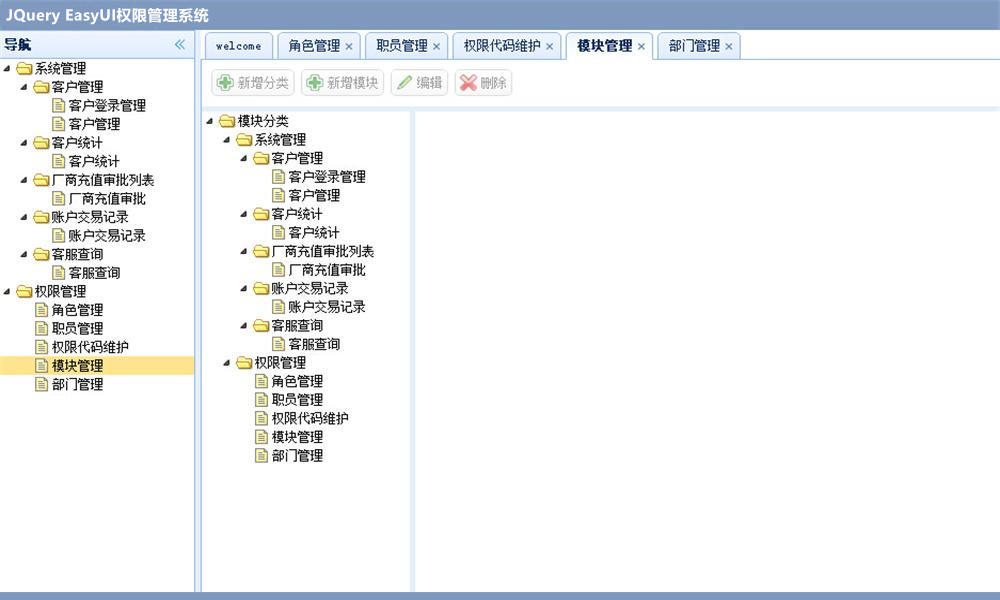Click the 删除 button
The height and width of the screenshot is (600, 1000).
coord(483,82)
